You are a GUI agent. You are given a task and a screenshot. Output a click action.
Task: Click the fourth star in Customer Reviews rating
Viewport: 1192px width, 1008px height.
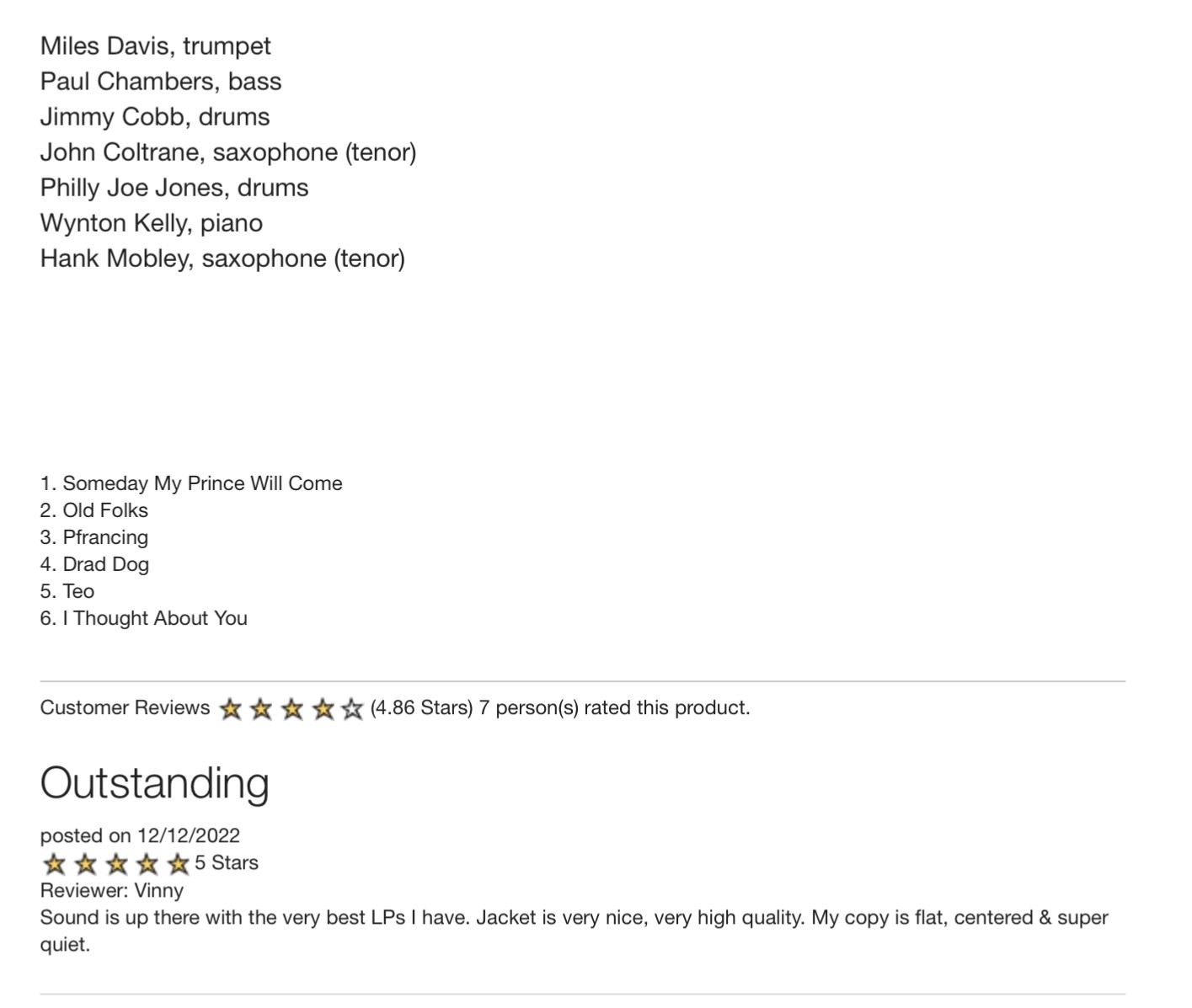click(323, 709)
